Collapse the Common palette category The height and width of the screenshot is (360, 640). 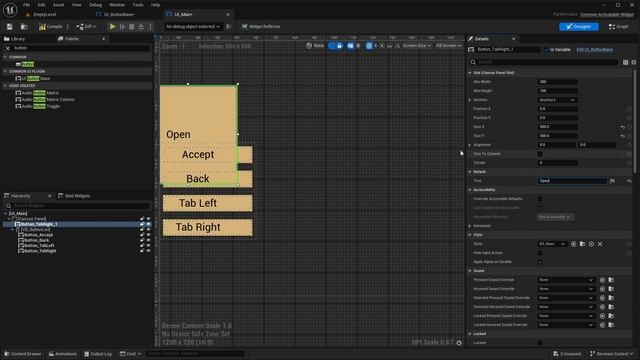(x=5, y=57)
